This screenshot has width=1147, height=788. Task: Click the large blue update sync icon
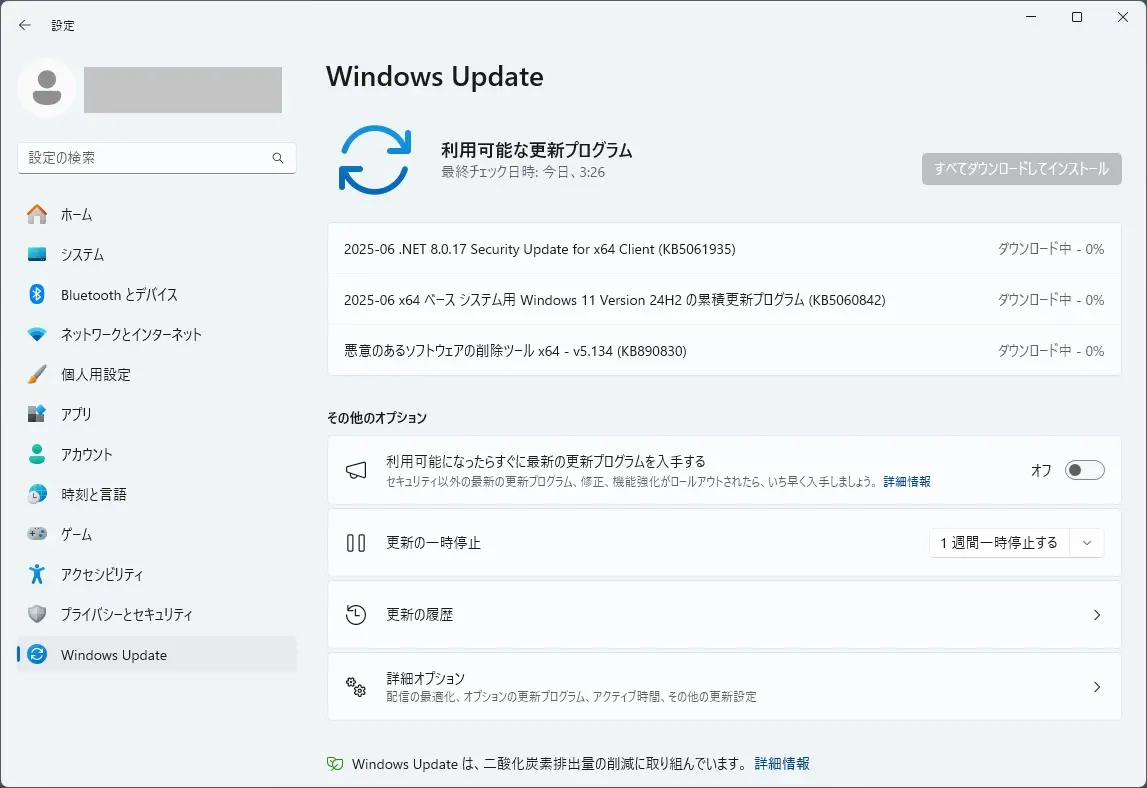(375, 160)
